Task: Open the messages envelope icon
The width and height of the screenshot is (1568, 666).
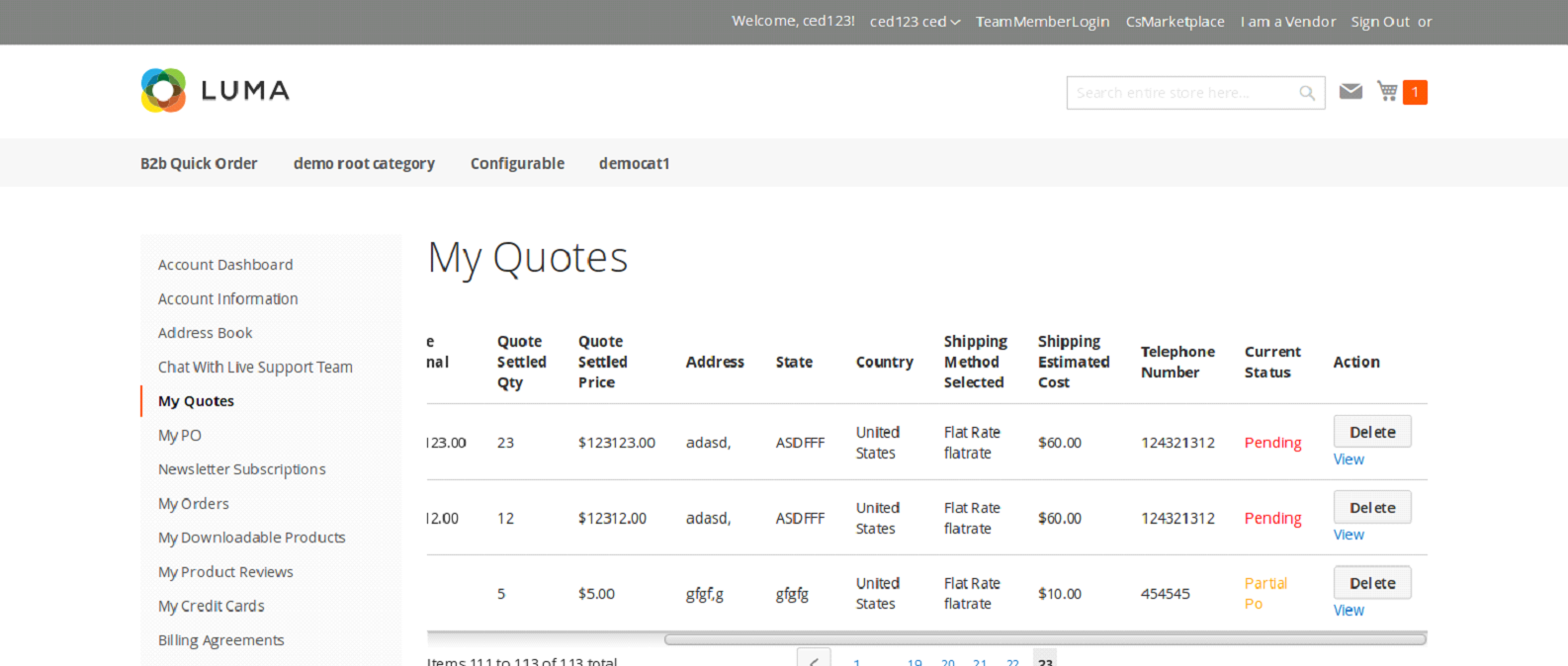Action: [x=1350, y=91]
